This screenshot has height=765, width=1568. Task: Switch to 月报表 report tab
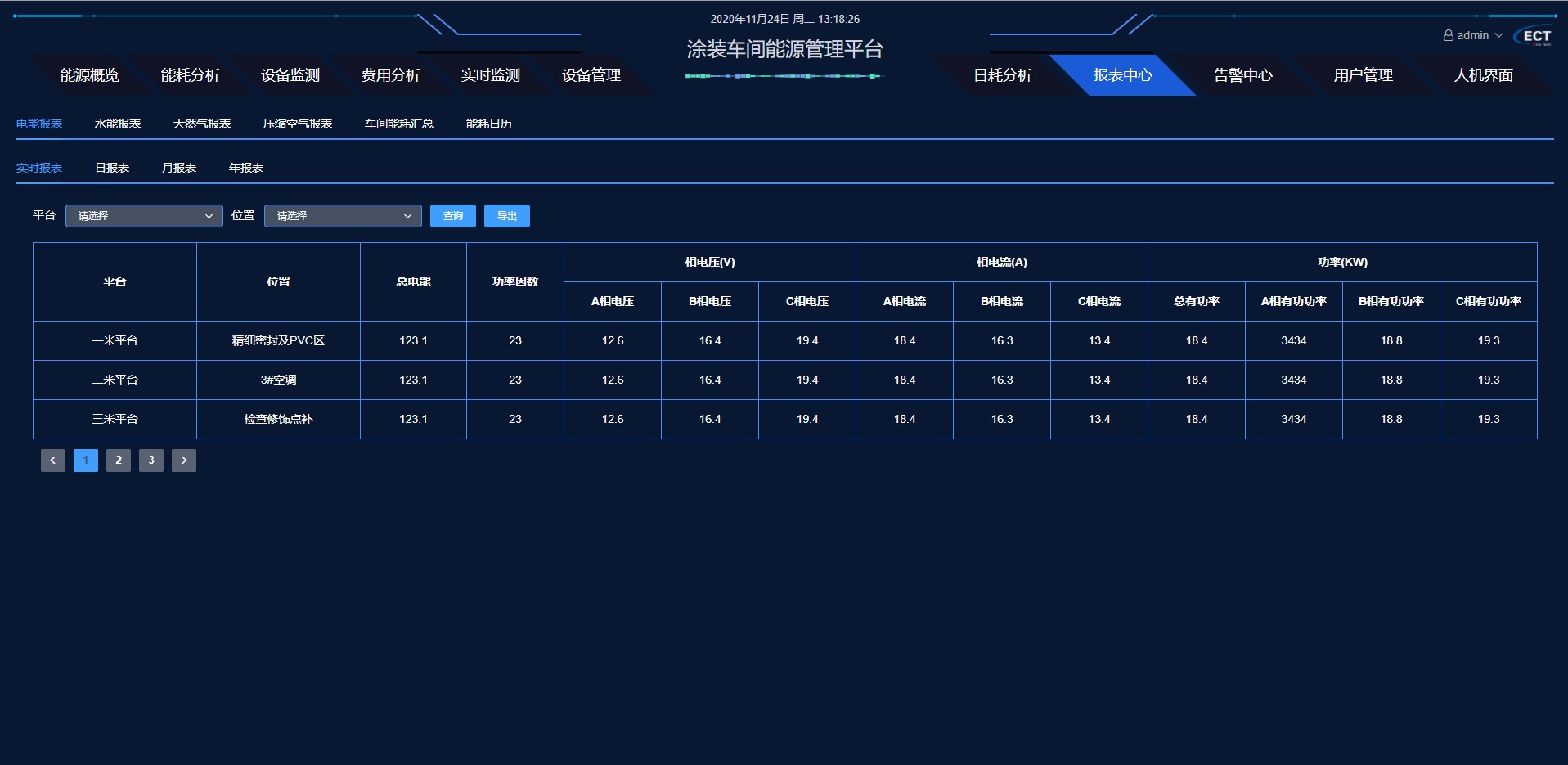point(179,168)
